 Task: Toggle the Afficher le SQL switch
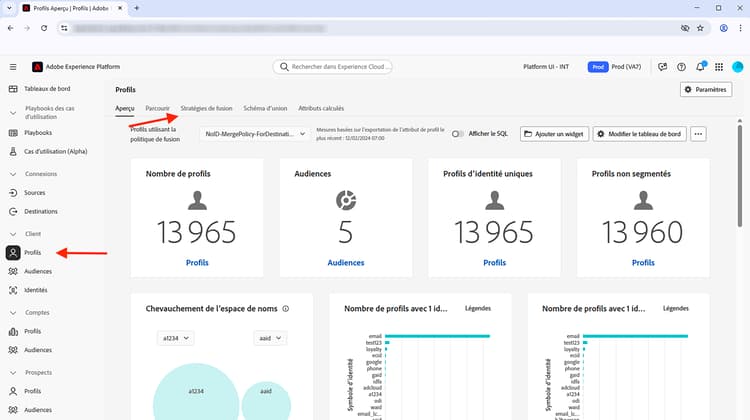click(457, 134)
